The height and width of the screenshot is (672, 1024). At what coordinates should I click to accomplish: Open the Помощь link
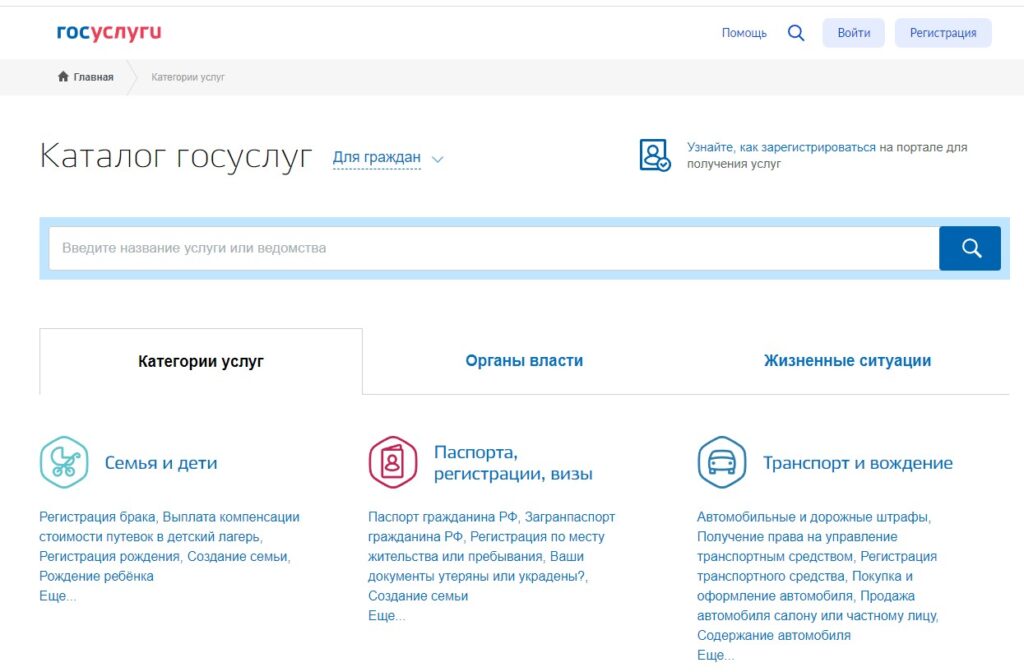743,32
